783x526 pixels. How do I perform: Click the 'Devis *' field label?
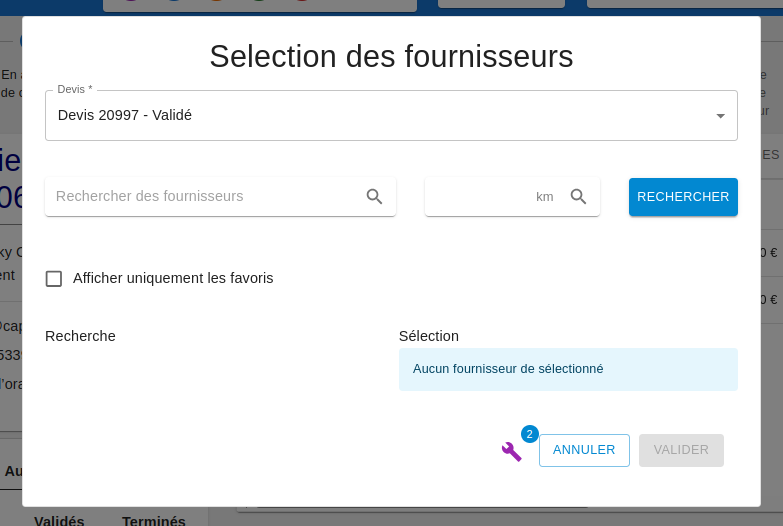click(x=75, y=90)
